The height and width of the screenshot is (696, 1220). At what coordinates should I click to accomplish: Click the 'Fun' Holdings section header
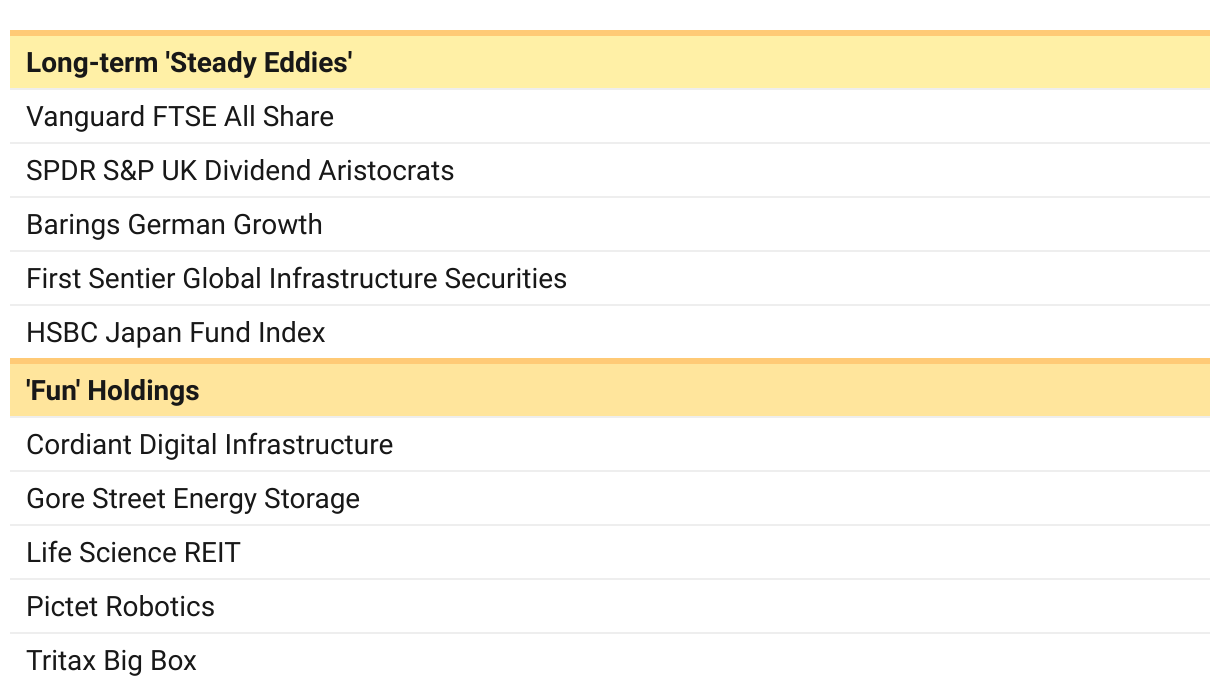pos(610,390)
